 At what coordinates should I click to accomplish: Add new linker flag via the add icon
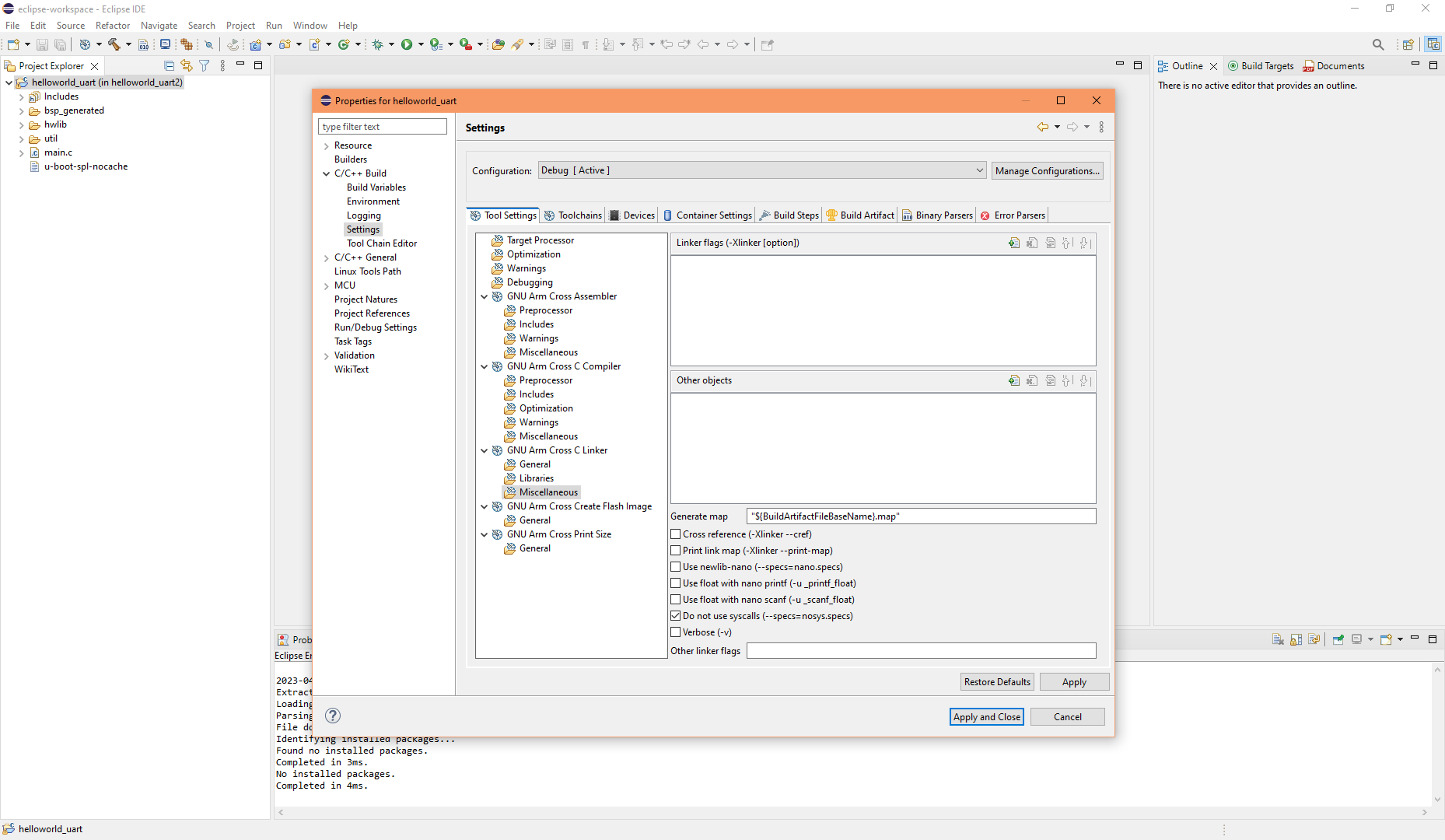coord(1013,243)
